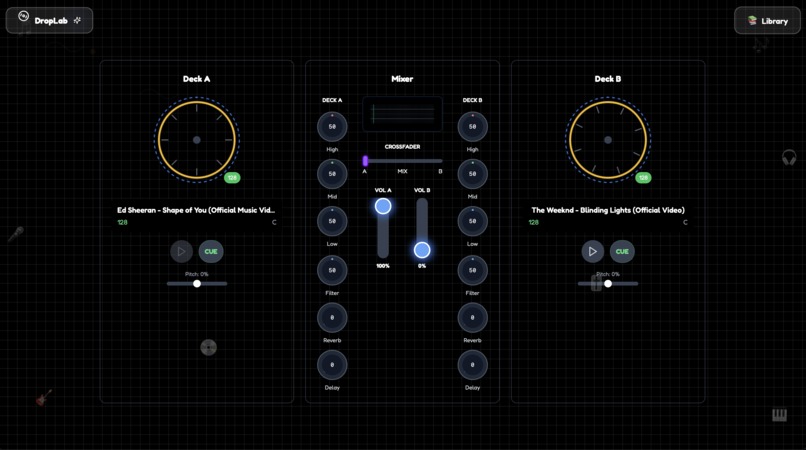This screenshot has height=450, width=806.
Task: Play the track on Deck B
Action: click(593, 251)
